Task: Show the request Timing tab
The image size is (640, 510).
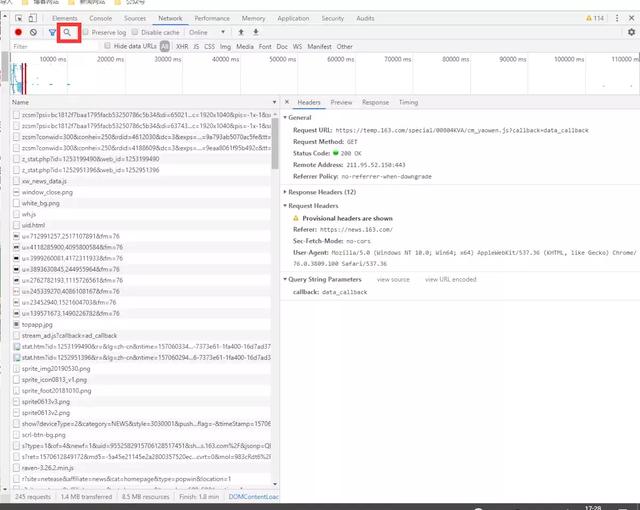Action: coord(409,102)
